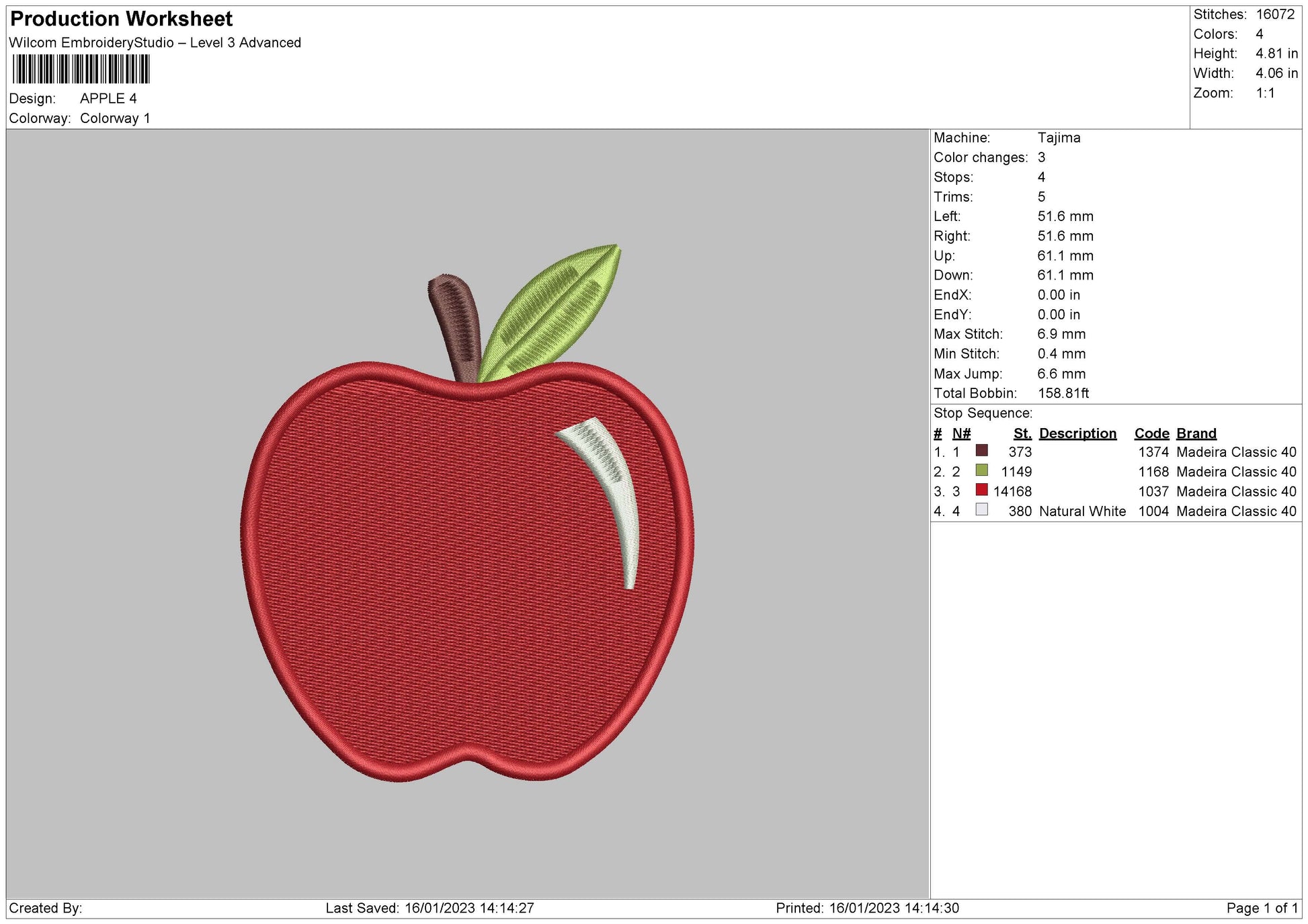Click thread code 1004

(1153, 511)
